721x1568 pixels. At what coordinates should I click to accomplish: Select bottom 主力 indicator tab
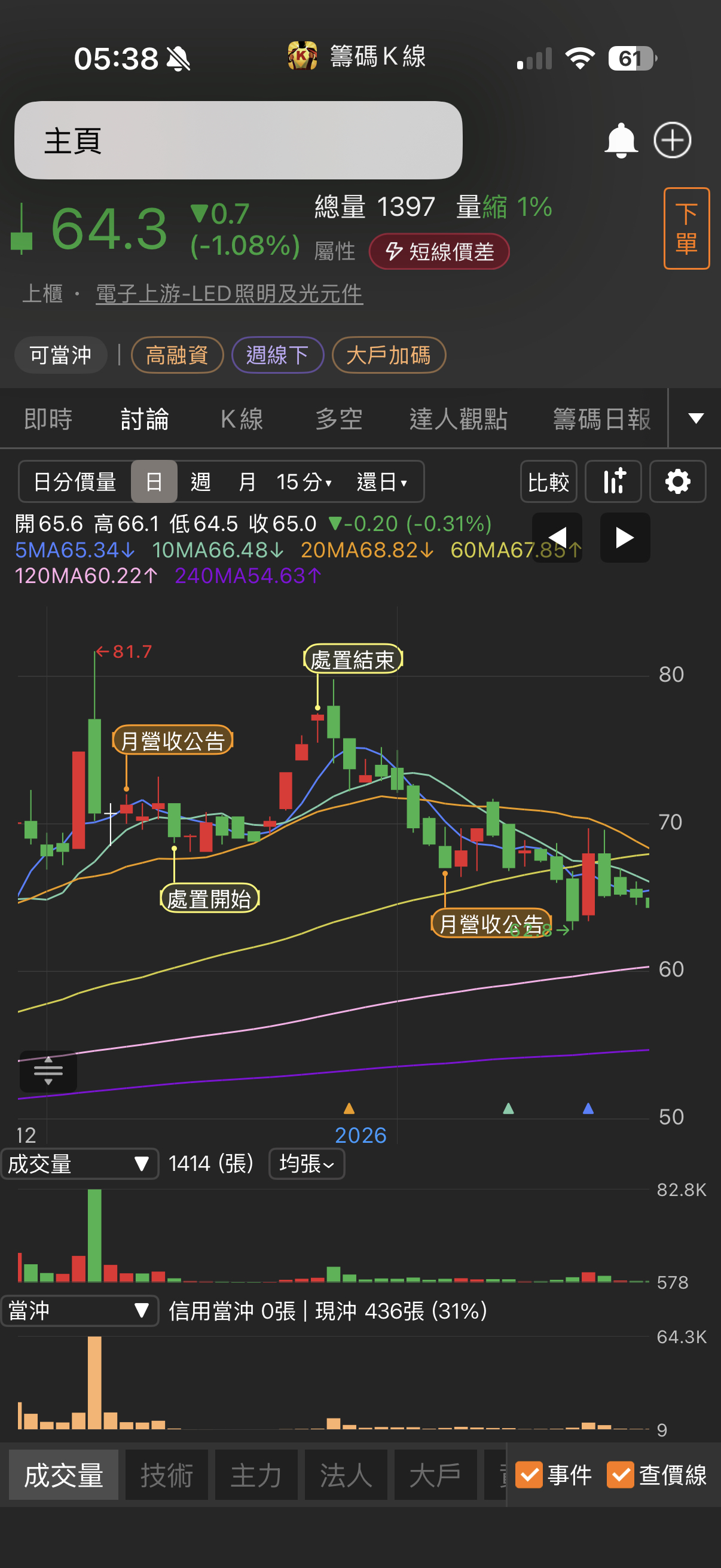click(256, 1475)
